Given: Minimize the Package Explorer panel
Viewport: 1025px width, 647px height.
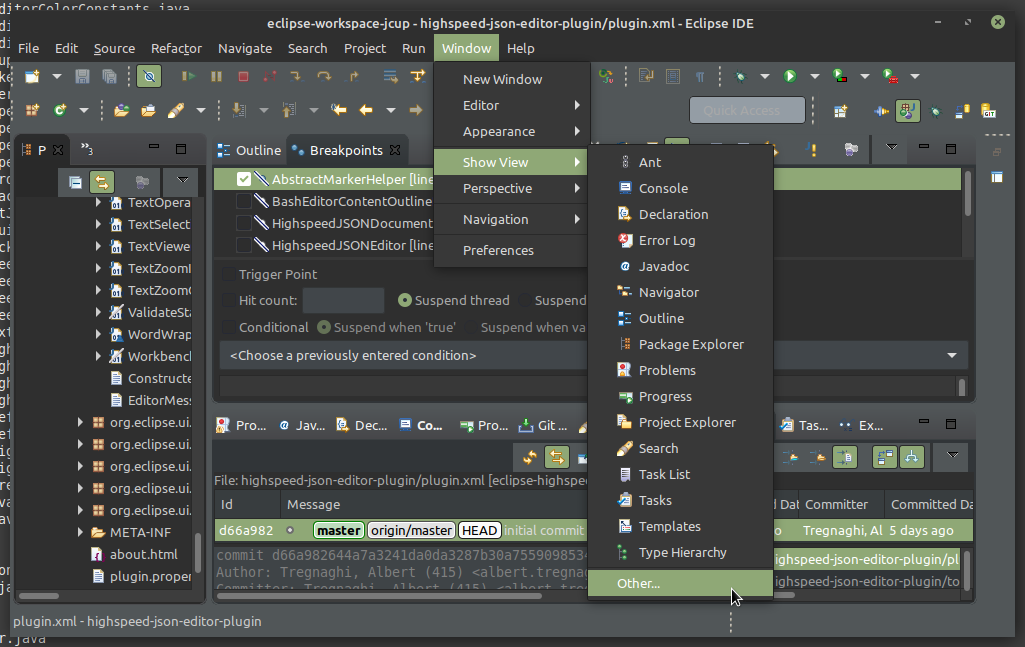Looking at the screenshot, I should tap(154, 147).
